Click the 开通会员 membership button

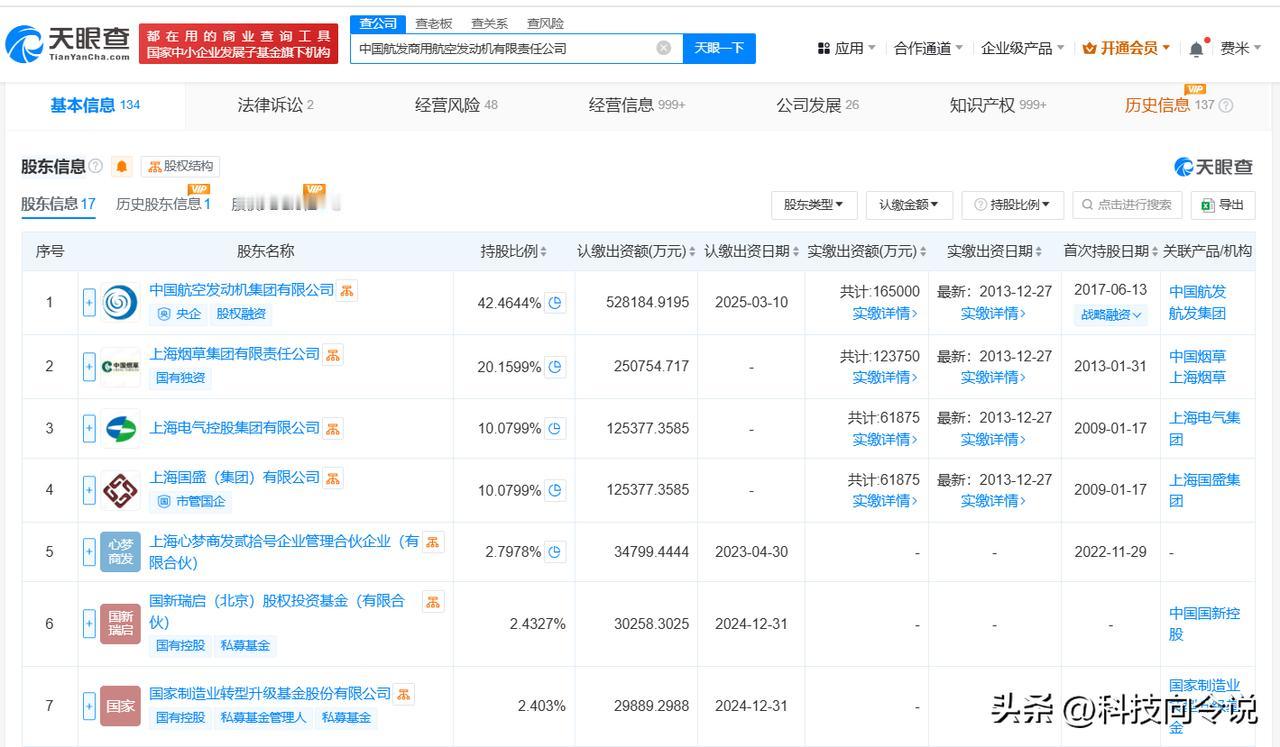click(1126, 48)
